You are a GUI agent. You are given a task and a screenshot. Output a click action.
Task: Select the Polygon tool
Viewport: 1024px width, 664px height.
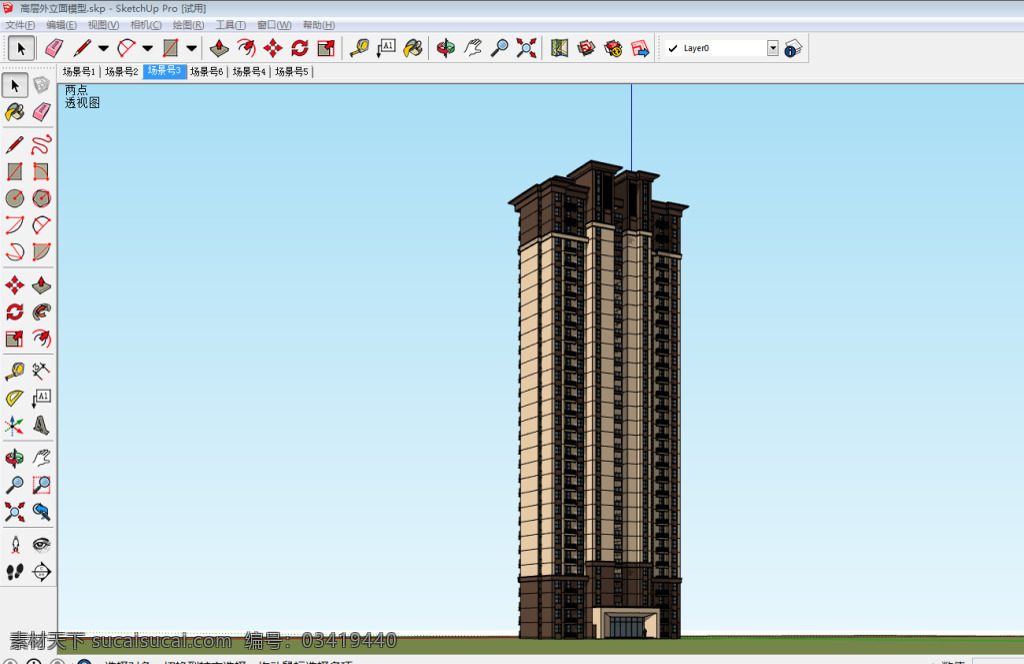click(x=41, y=198)
